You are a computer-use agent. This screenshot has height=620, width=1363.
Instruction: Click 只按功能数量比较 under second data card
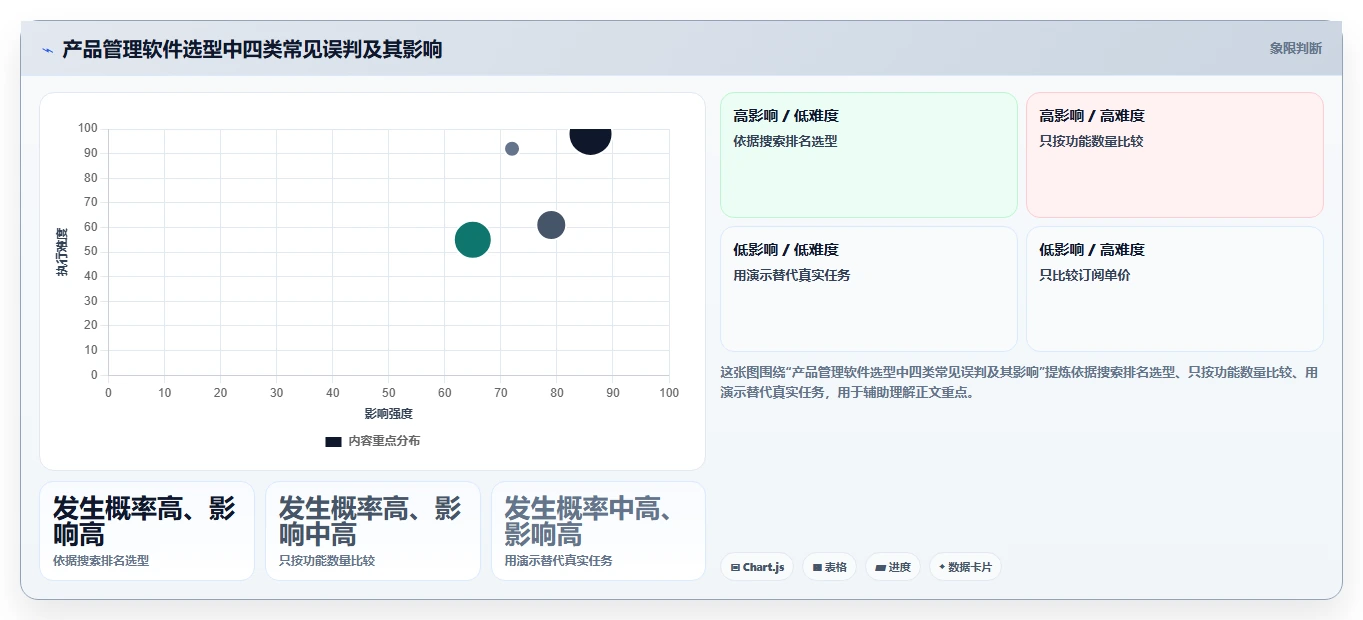[x=327, y=561]
